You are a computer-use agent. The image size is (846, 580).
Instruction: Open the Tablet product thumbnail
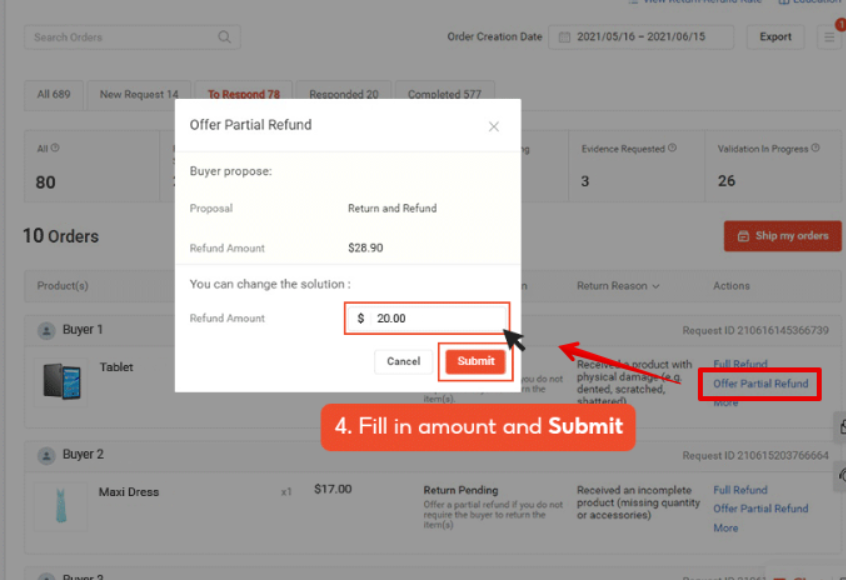[60, 382]
